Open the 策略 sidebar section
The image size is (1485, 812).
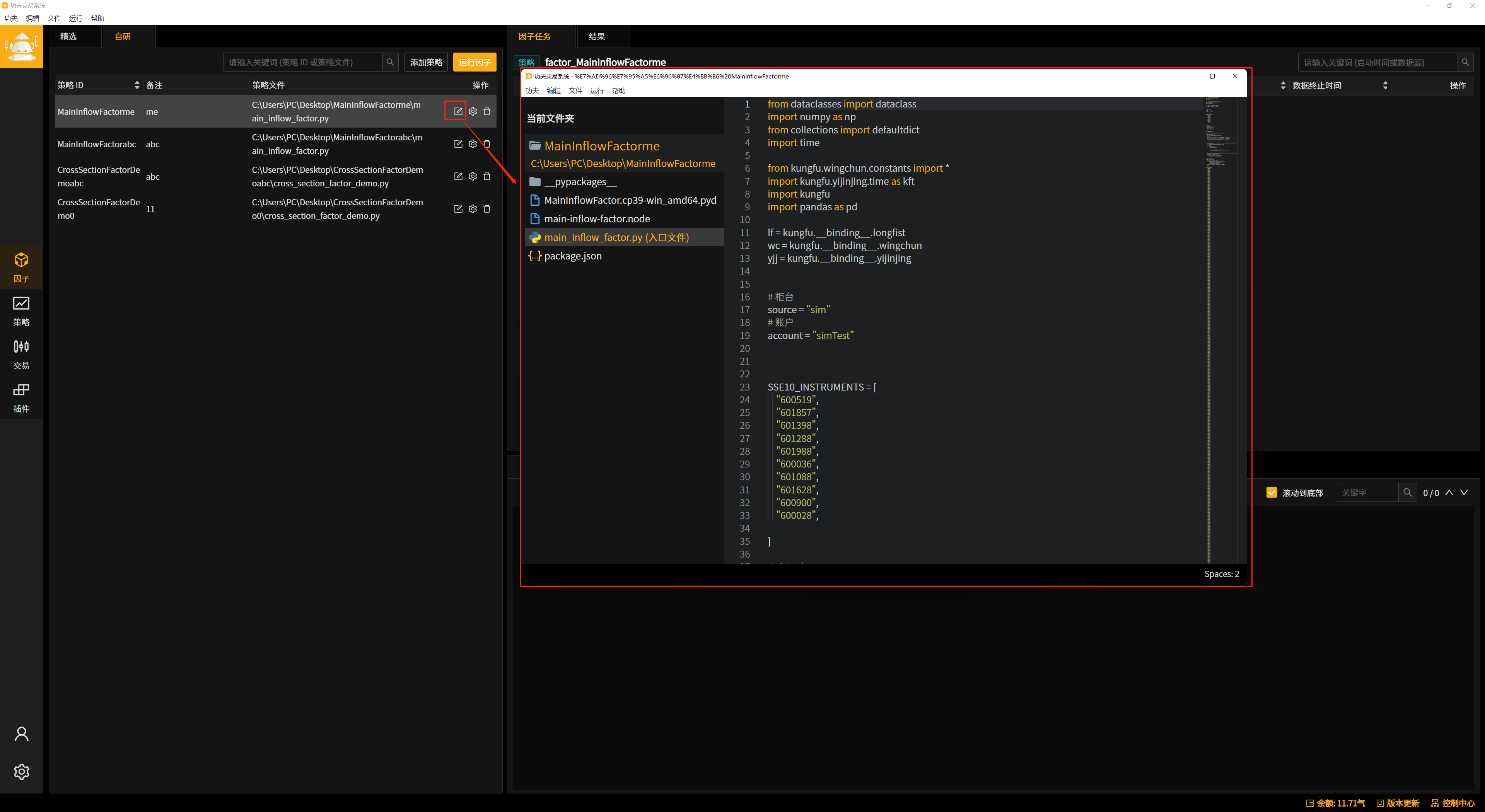21,310
